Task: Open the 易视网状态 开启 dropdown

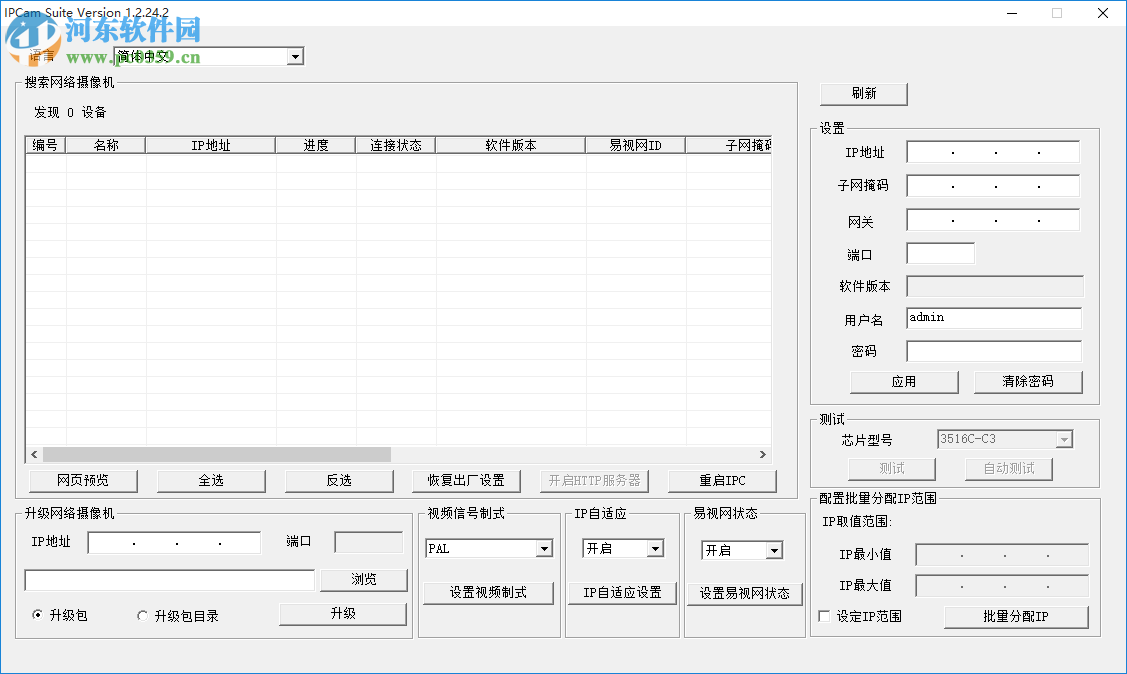Action: coord(774,550)
